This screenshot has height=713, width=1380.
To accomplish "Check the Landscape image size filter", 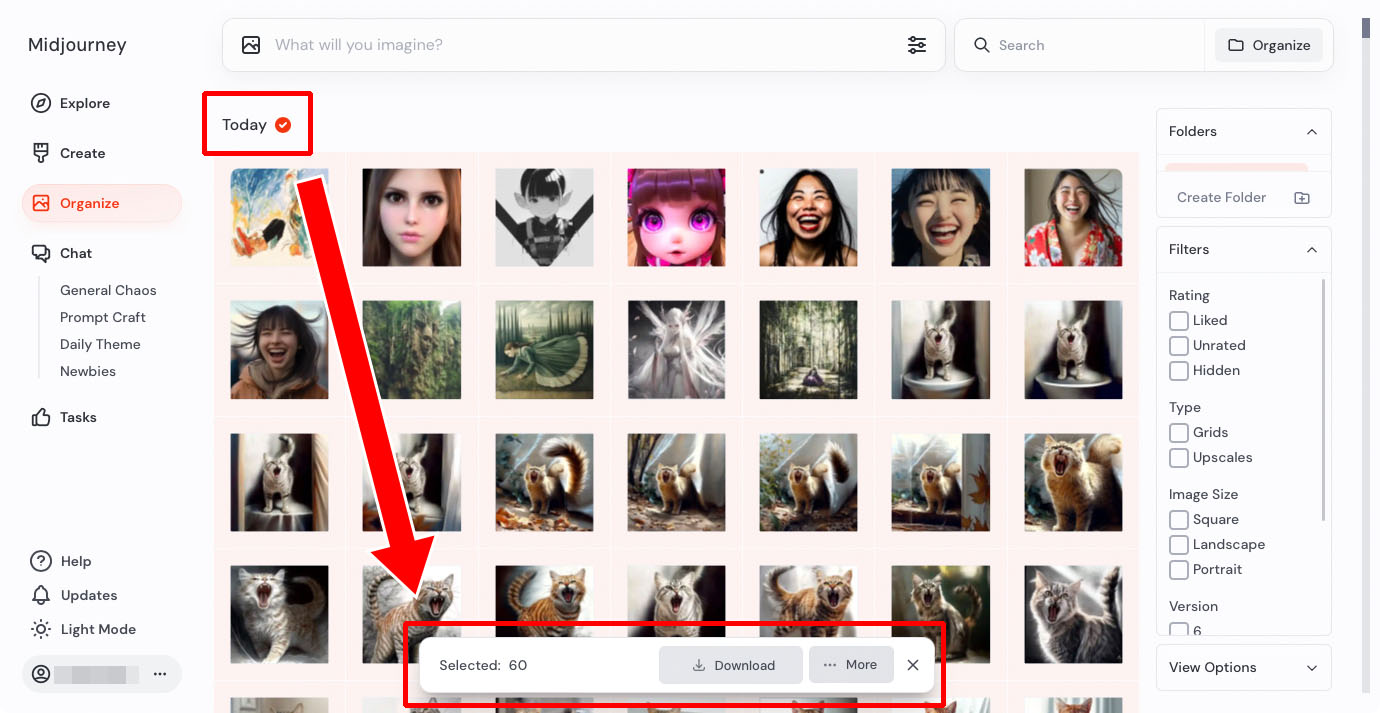I will (x=1179, y=545).
